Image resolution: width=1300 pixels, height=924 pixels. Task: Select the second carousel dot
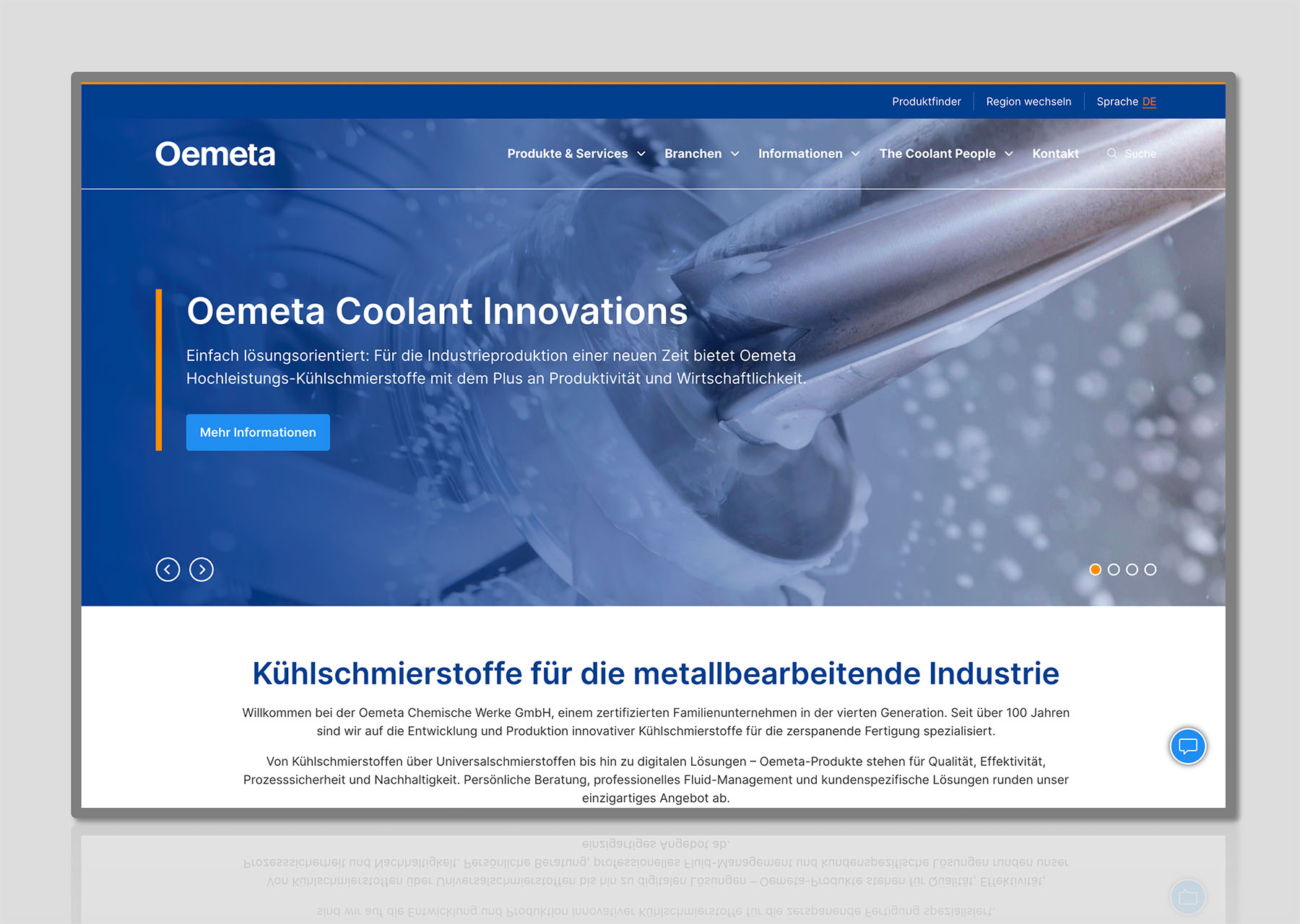pos(1114,570)
